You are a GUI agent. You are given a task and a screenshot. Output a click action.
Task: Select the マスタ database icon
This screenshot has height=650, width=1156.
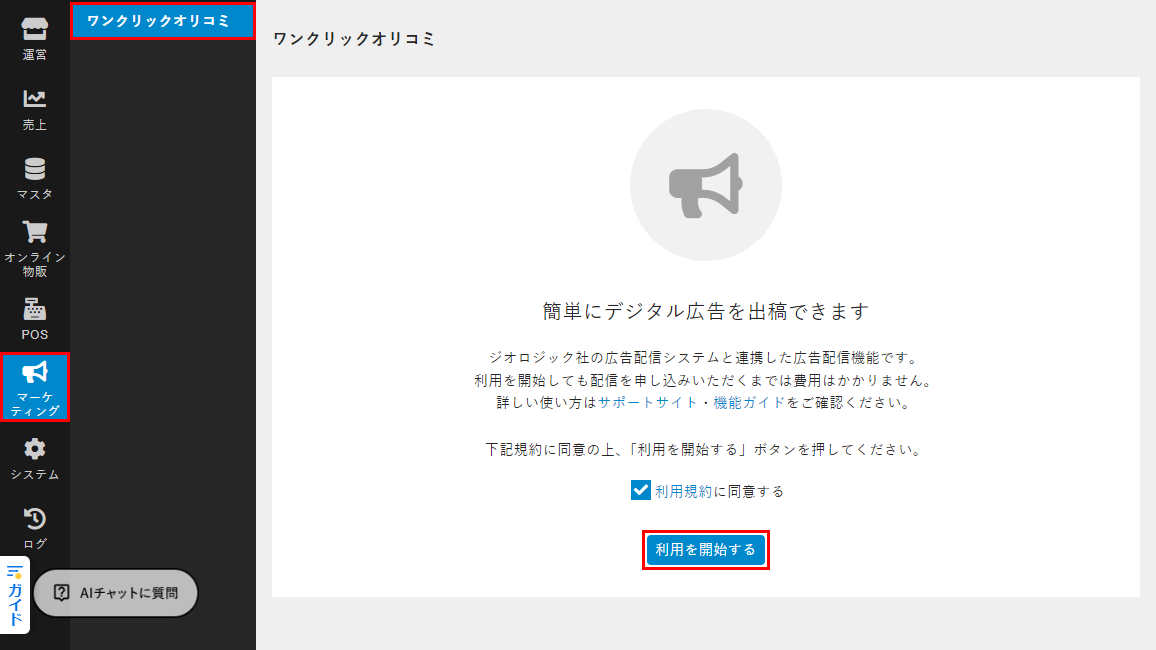[x=35, y=177]
